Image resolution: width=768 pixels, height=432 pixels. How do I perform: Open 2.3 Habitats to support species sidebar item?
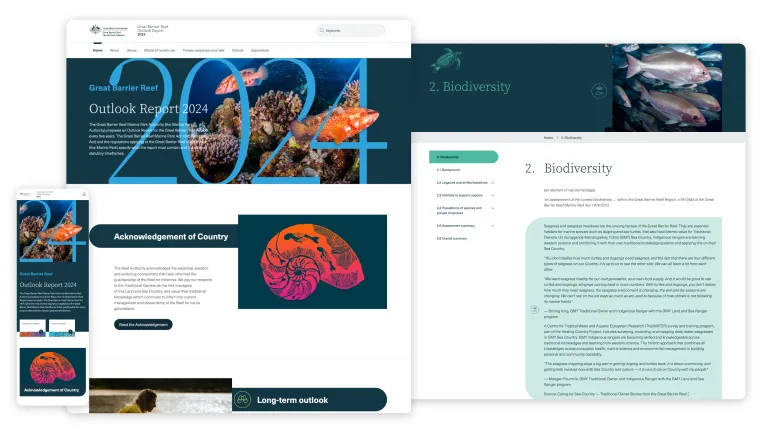[x=459, y=195]
